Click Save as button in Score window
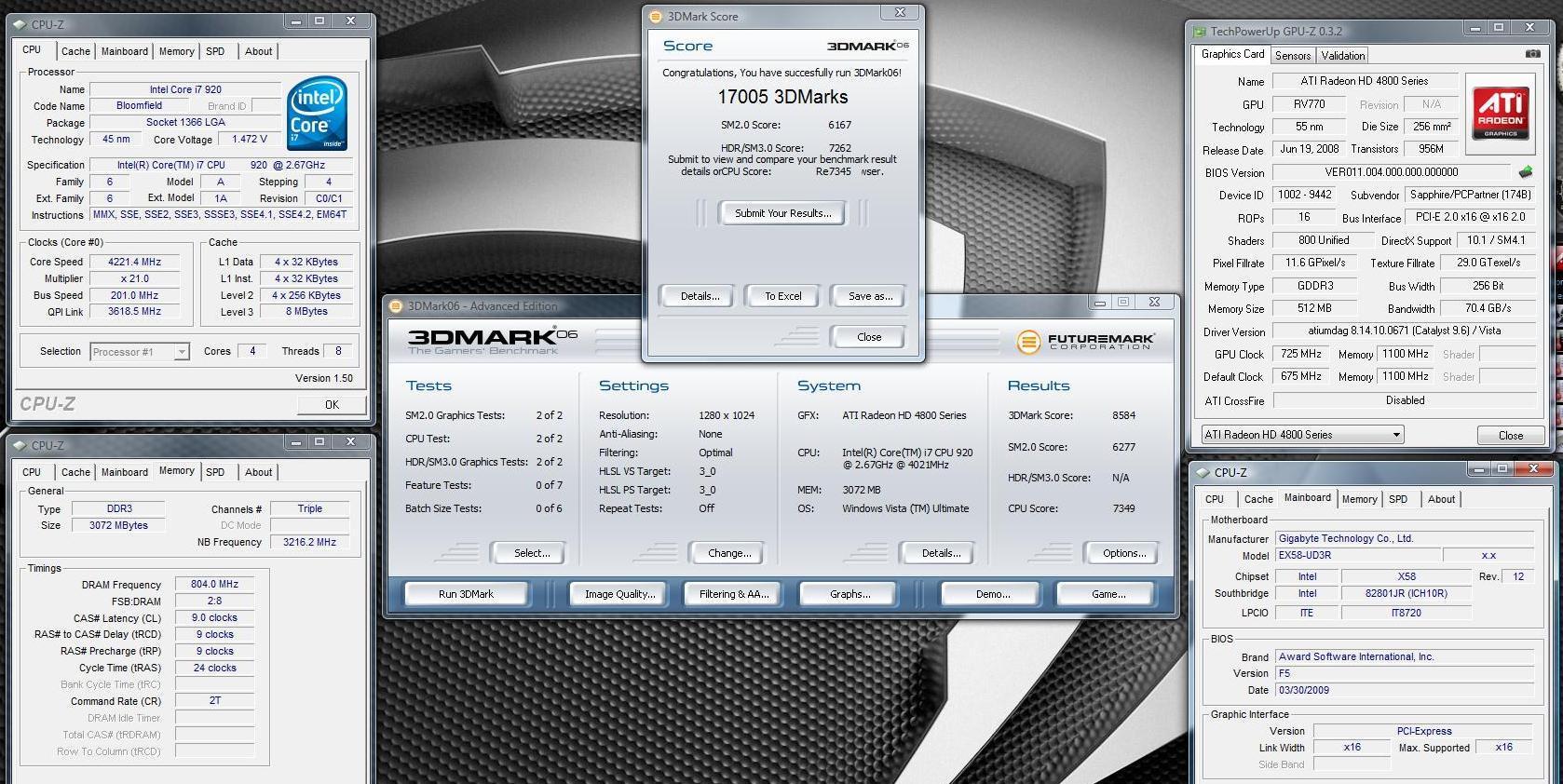Image resolution: width=1563 pixels, height=784 pixels. (870, 296)
